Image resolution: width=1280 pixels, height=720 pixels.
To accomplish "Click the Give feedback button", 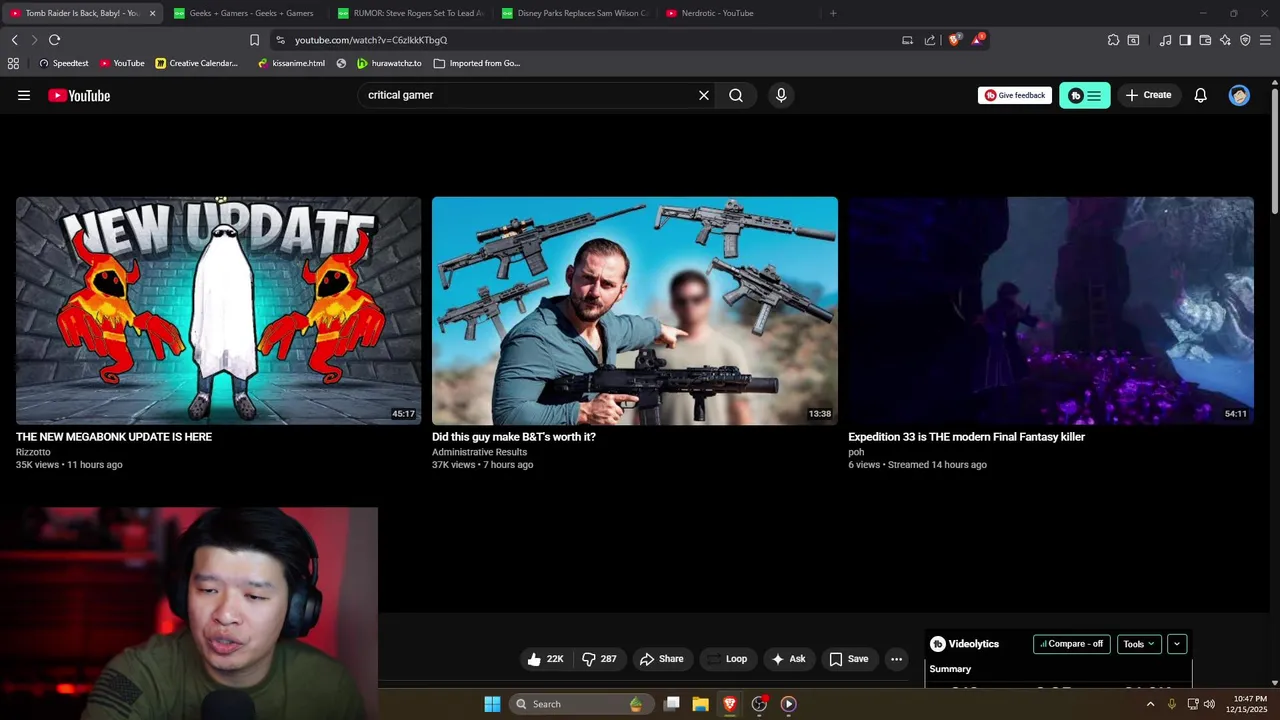I will [1015, 95].
